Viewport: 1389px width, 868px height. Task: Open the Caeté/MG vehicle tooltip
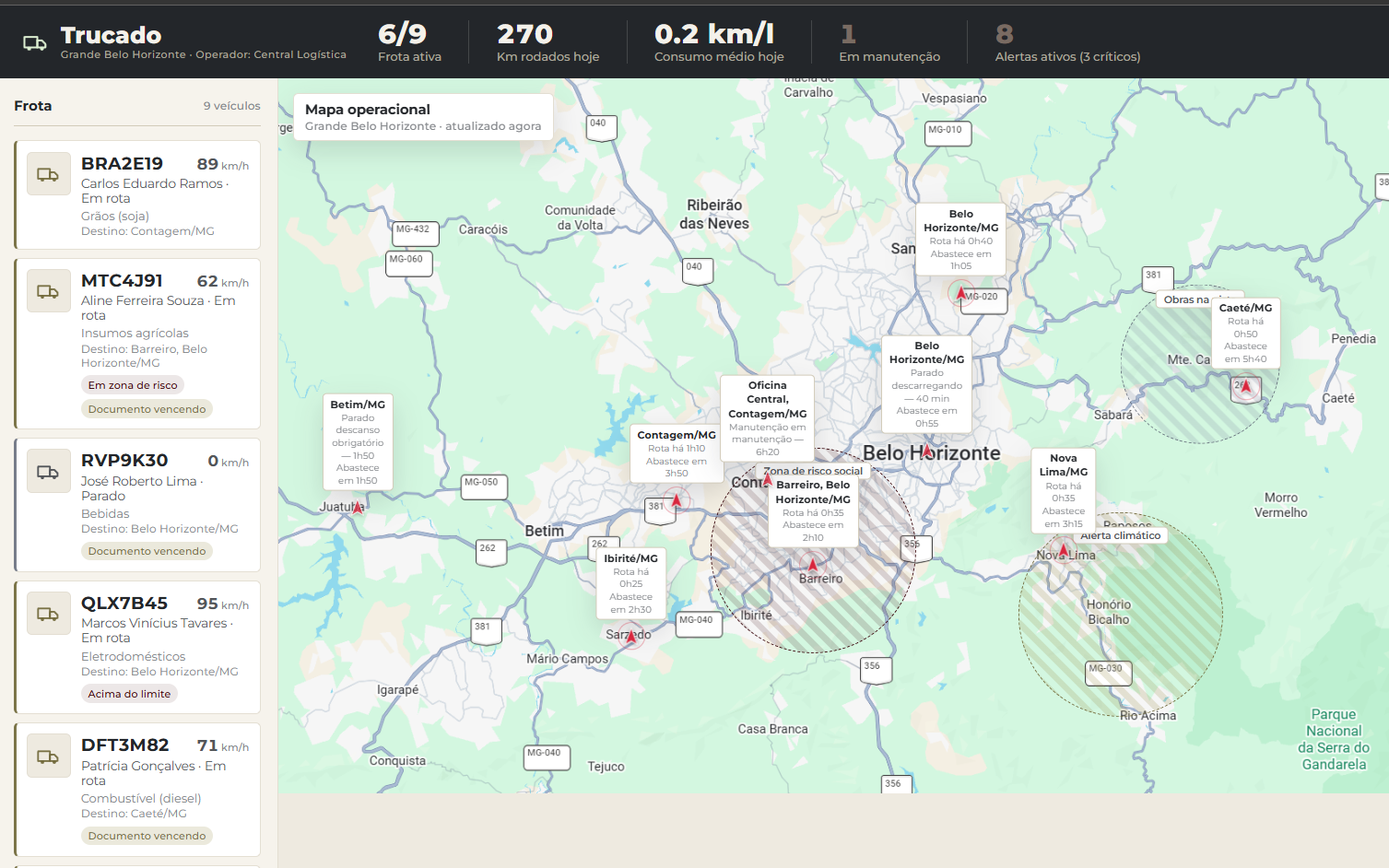click(1245, 334)
